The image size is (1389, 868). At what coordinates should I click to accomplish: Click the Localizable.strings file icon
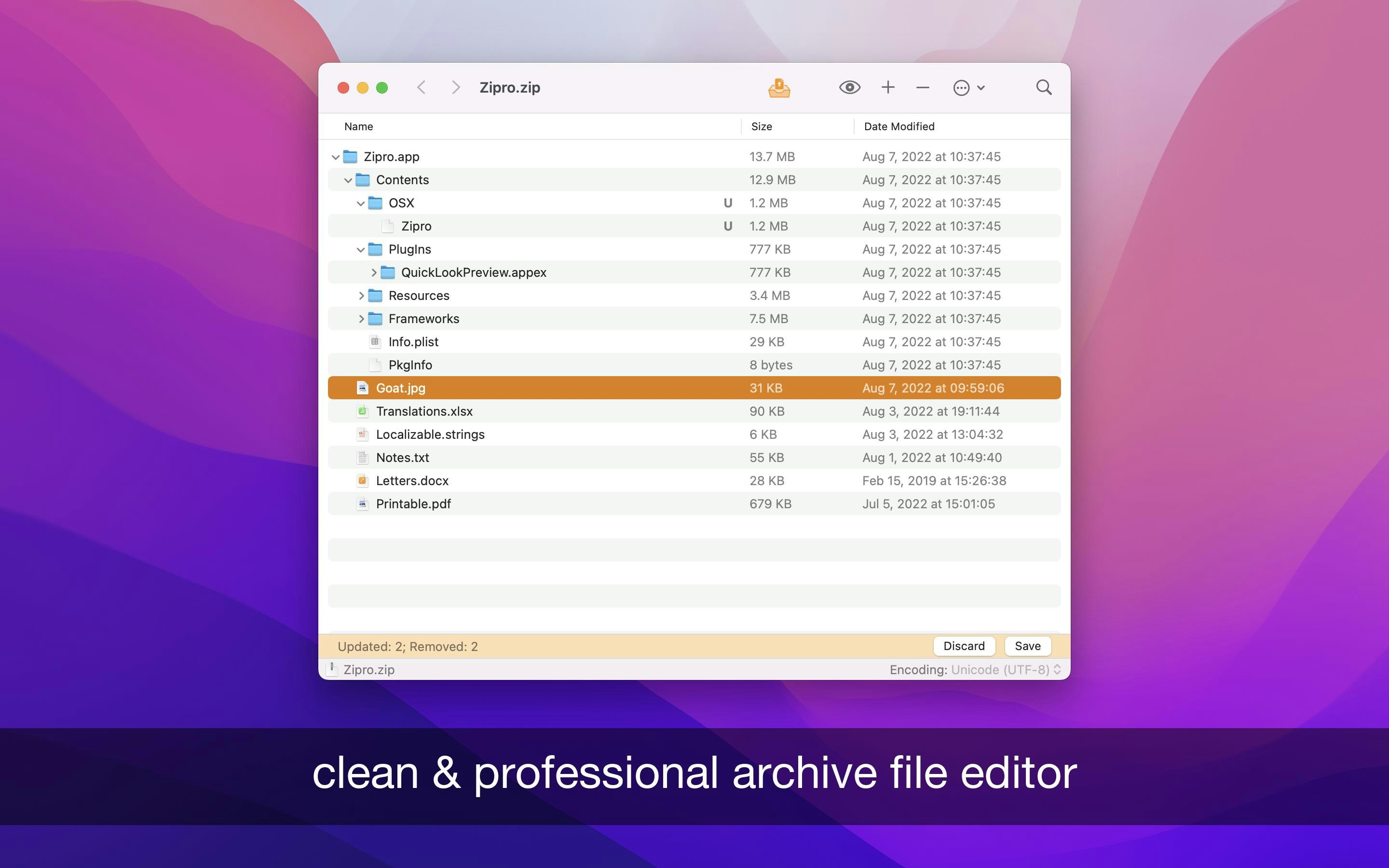362,434
